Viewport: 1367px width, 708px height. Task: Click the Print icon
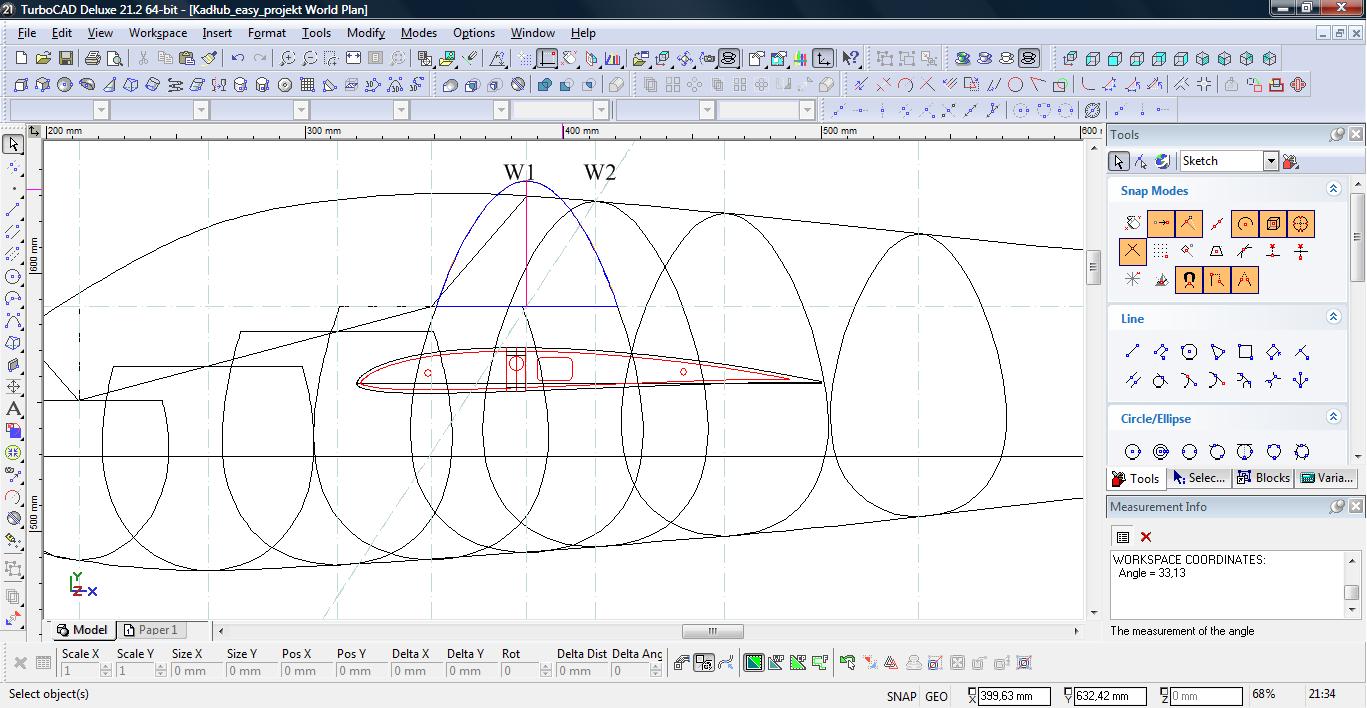pyautogui.click(x=93, y=59)
